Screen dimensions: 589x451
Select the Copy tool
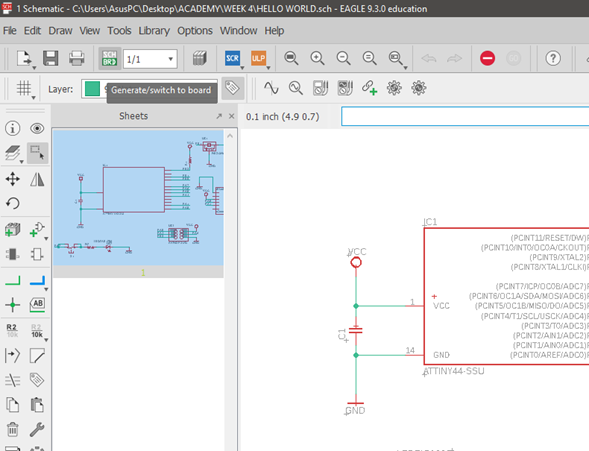pos(12,405)
